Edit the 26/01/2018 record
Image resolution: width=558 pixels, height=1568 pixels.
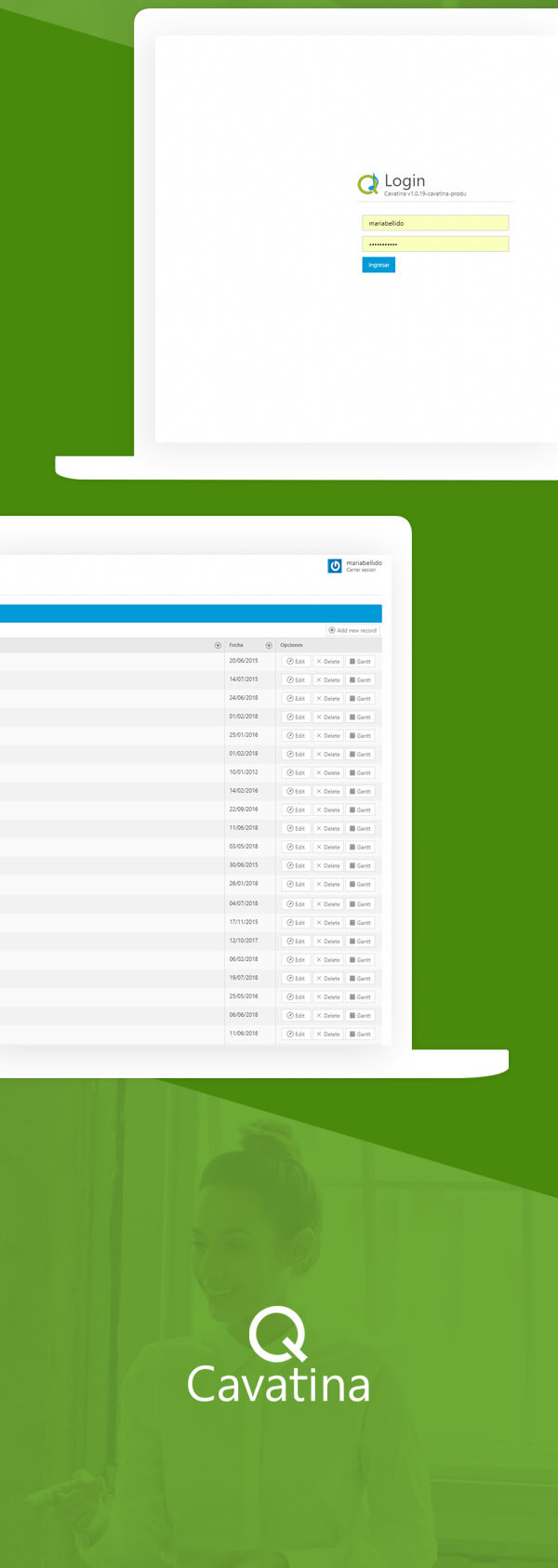296,885
